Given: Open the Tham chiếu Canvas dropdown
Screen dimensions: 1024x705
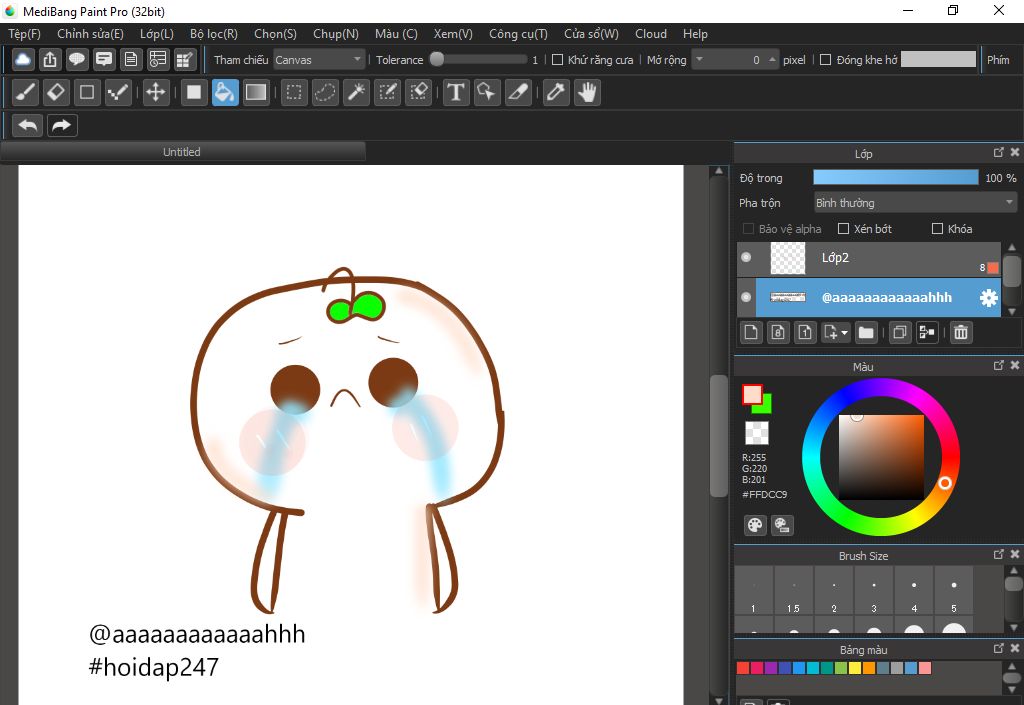Looking at the screenshot, I should click(x=318, y=60).
